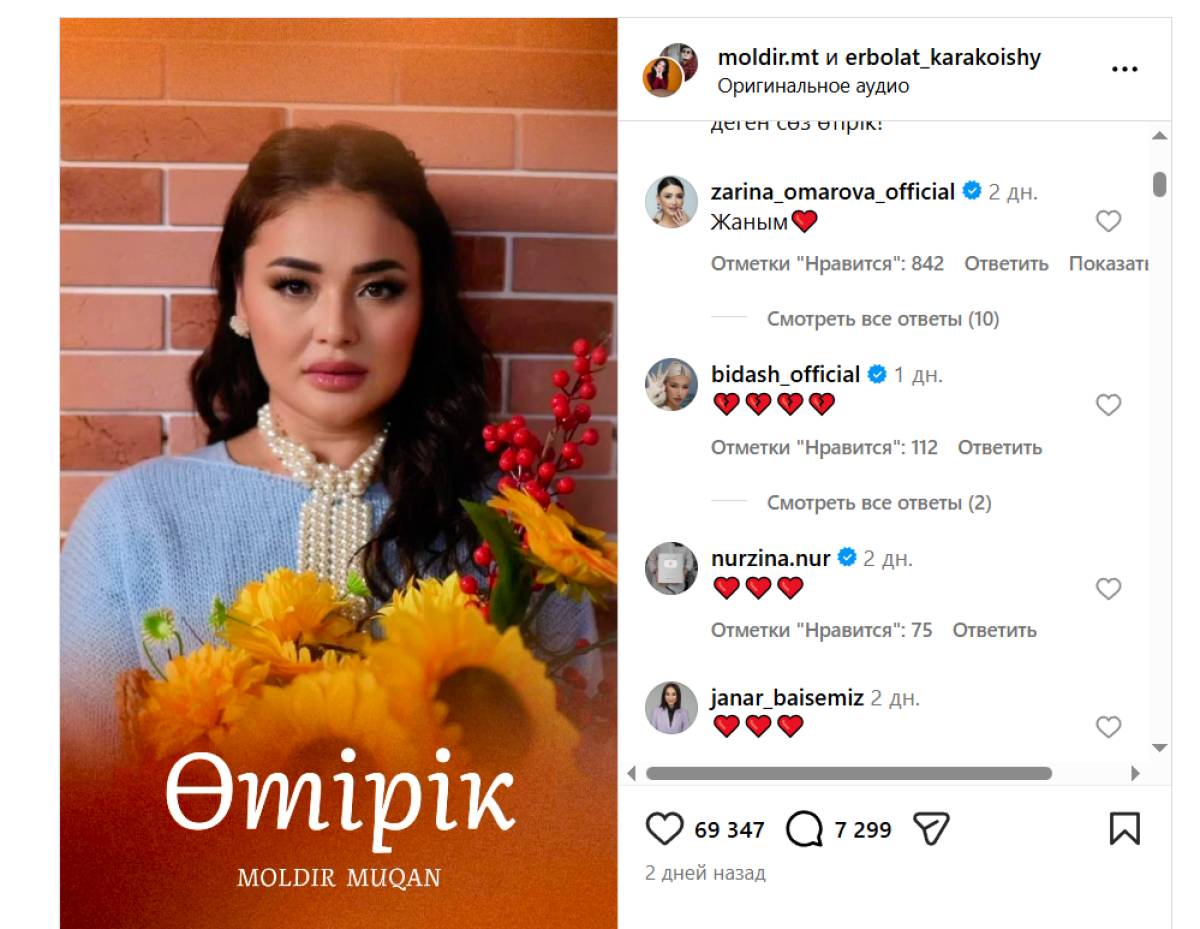Expand the 2 replies under bidash_official
The image size is (1200, 929).
click(x=879, y=502)
